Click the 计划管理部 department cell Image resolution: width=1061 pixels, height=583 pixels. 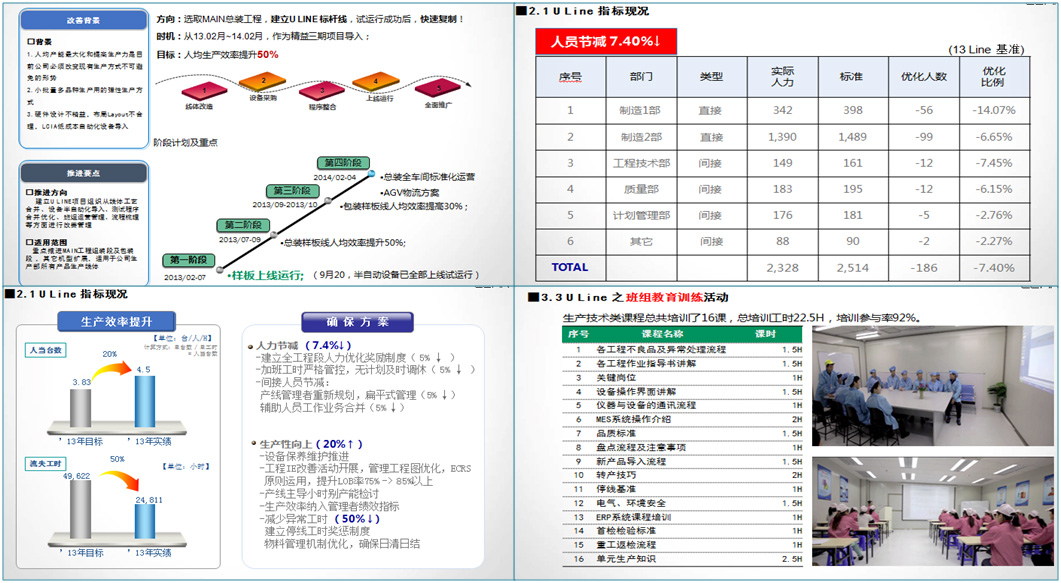click(641, 216)
